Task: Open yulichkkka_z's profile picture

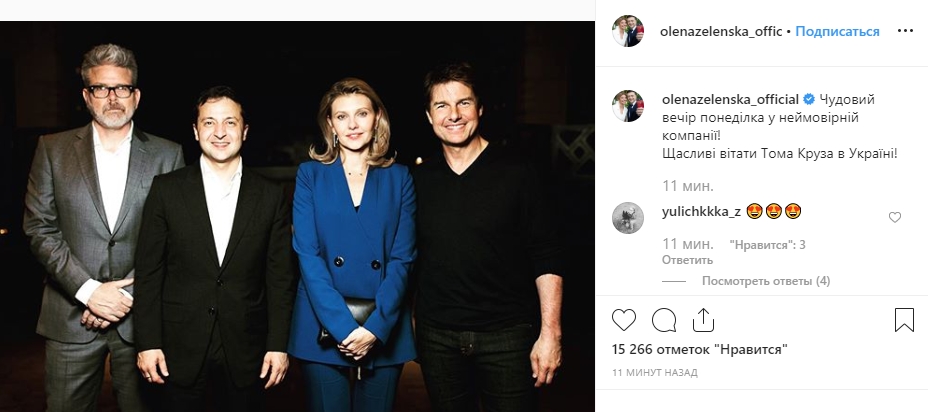Action: [x=628, y=217]
